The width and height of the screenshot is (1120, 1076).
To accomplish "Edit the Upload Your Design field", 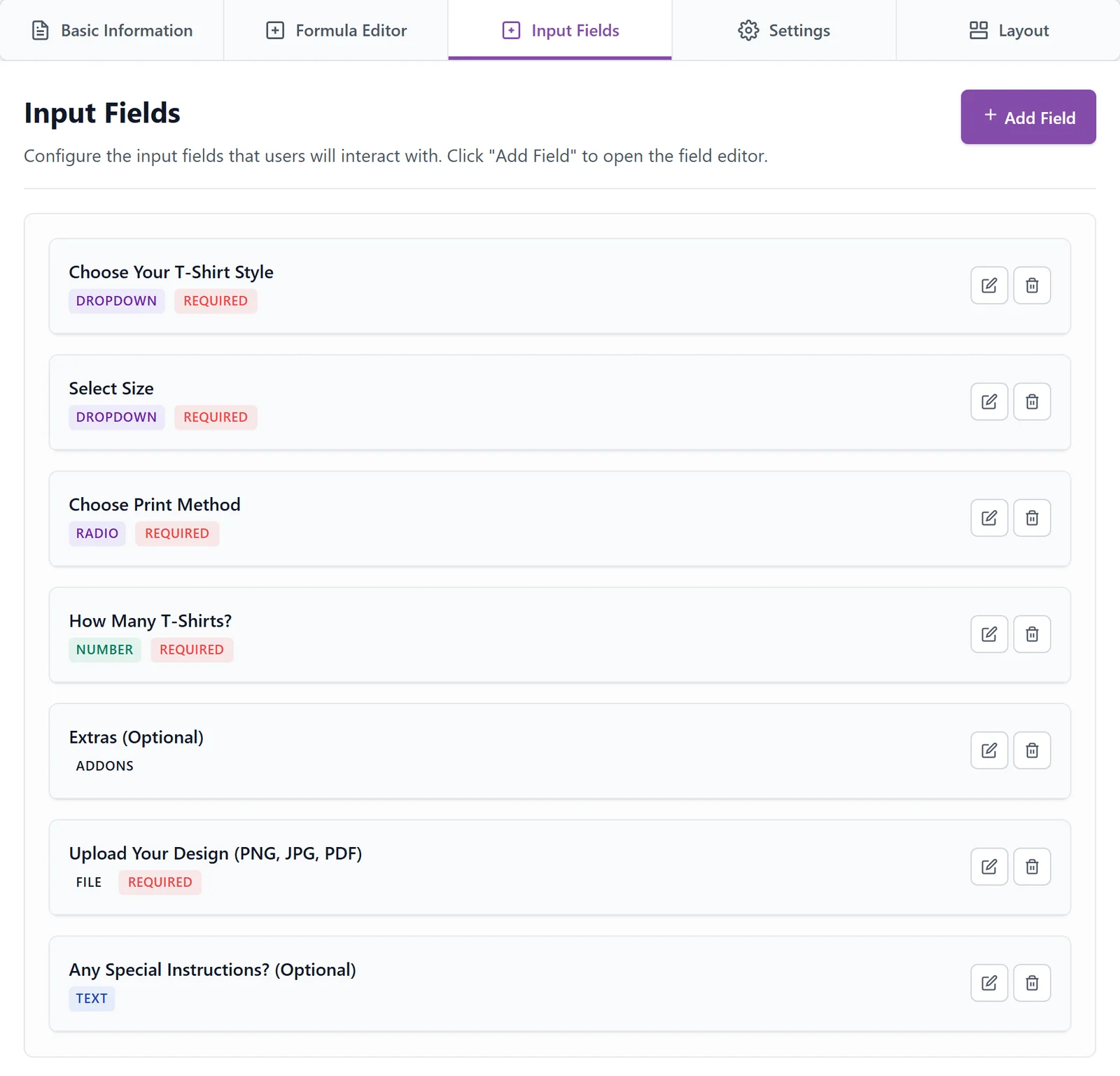I will (x=989, y=867).
